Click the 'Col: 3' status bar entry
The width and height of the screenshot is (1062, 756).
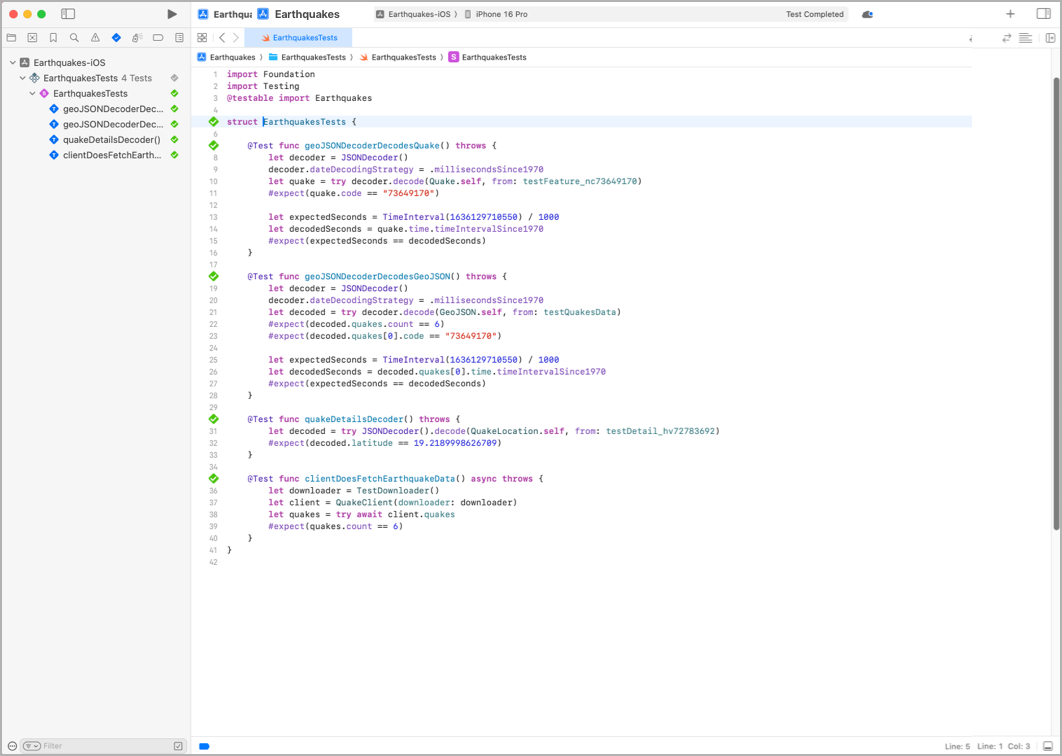pos(1019,747)
